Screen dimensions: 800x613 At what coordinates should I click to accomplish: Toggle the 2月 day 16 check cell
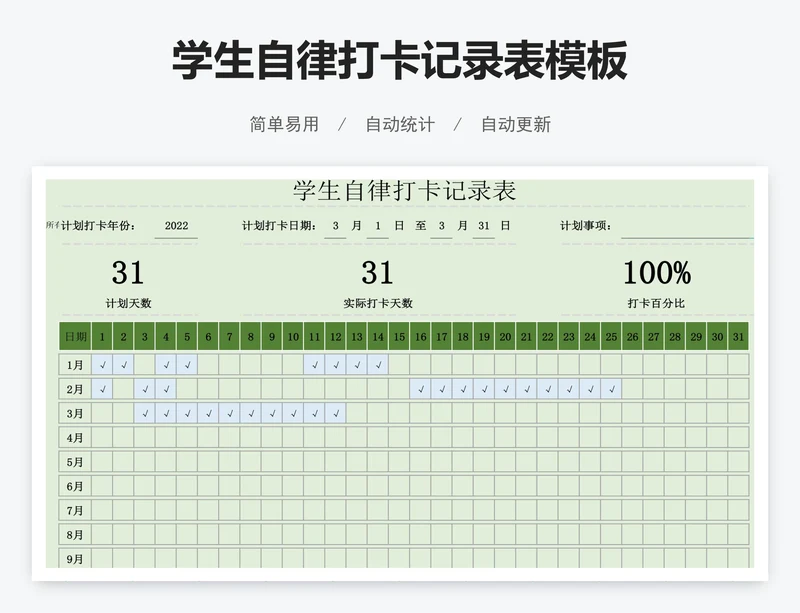pyautogui.click(x=420, y=389)
